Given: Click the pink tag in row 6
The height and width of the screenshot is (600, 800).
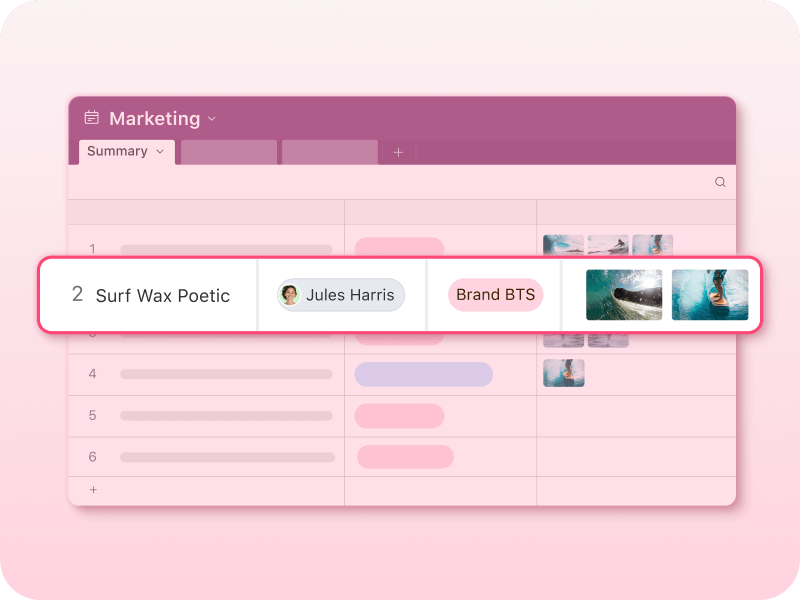Looking at the screenshot, I should point(405,457).
